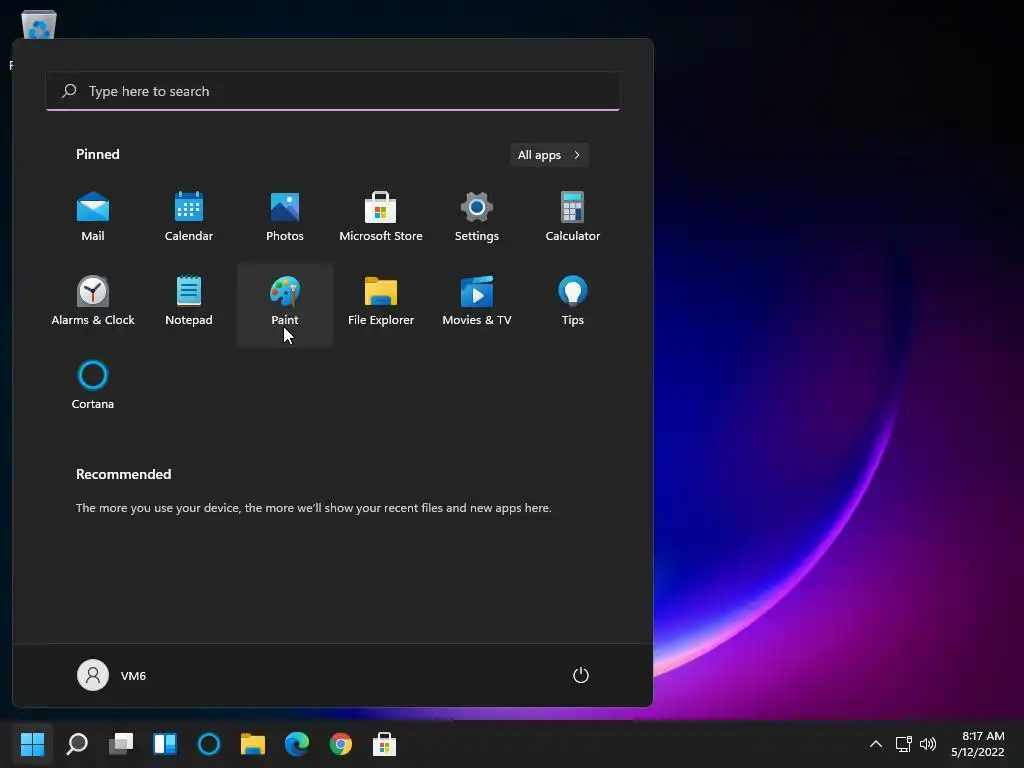Open the Widgets panel from taskbar

coord(165,744)
